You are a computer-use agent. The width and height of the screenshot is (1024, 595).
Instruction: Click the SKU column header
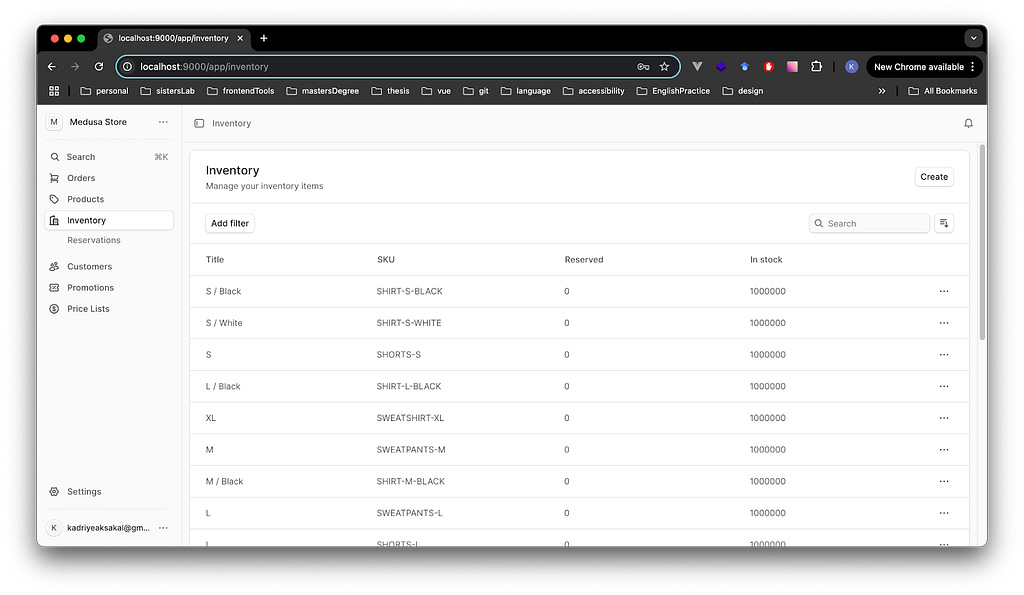coord(385,259)
